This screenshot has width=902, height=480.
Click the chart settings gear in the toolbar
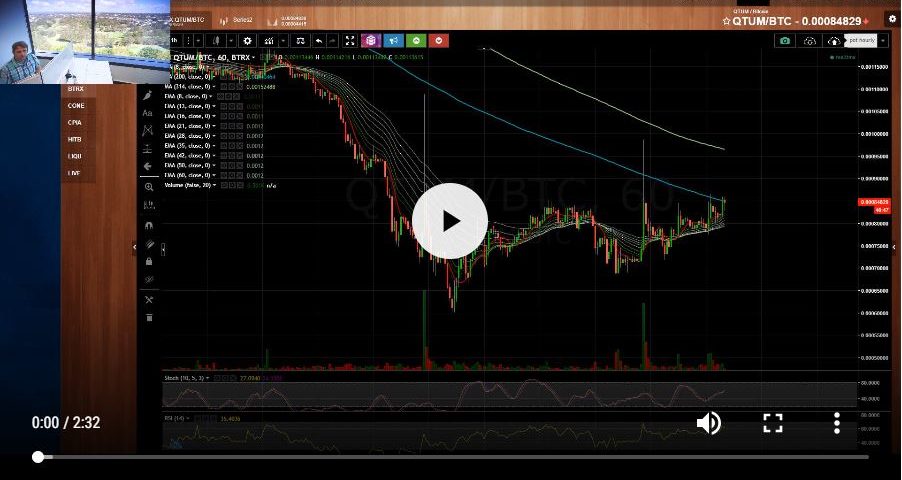pyautogui.click(x=247, y=41)
